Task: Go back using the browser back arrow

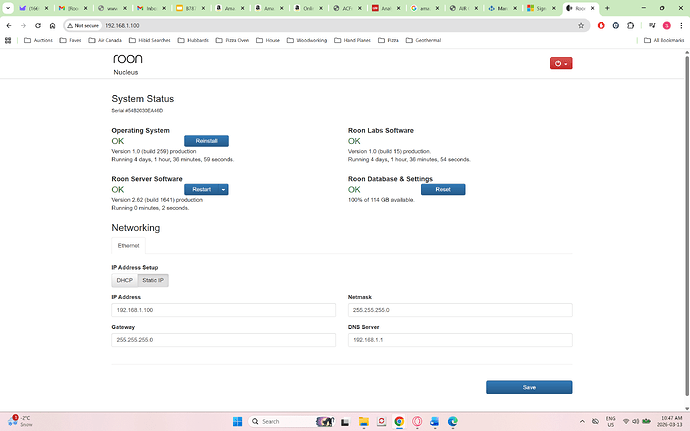Action: tap(9, 26)
